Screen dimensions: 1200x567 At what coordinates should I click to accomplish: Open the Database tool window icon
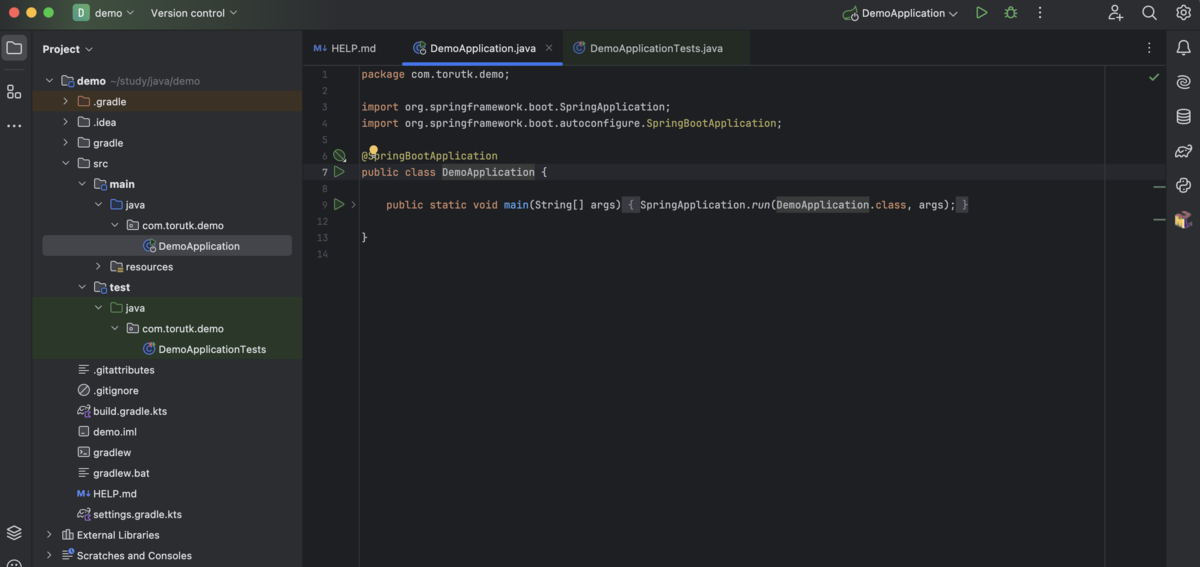click(1184, 117)
